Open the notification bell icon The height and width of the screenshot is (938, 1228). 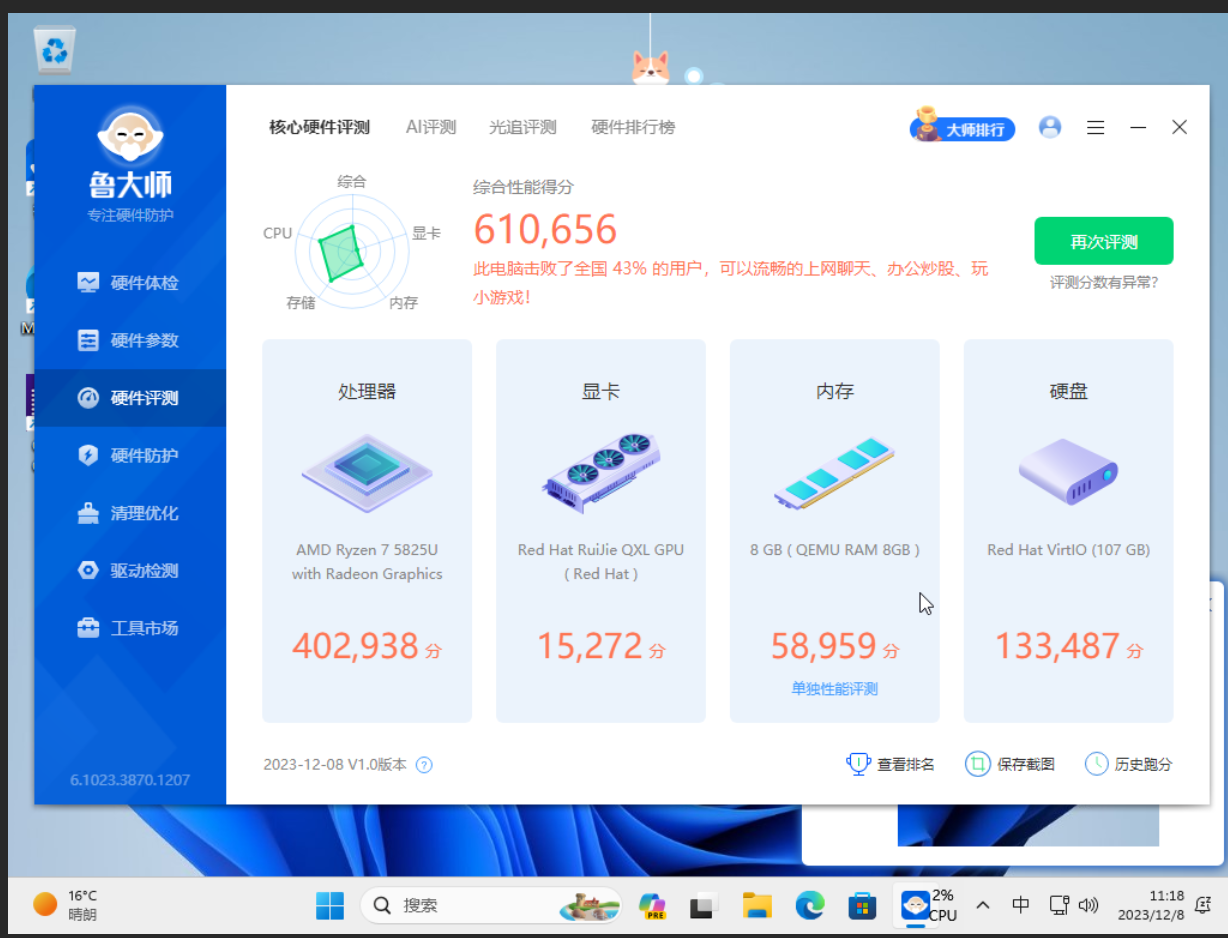[x=1205, y=906]
